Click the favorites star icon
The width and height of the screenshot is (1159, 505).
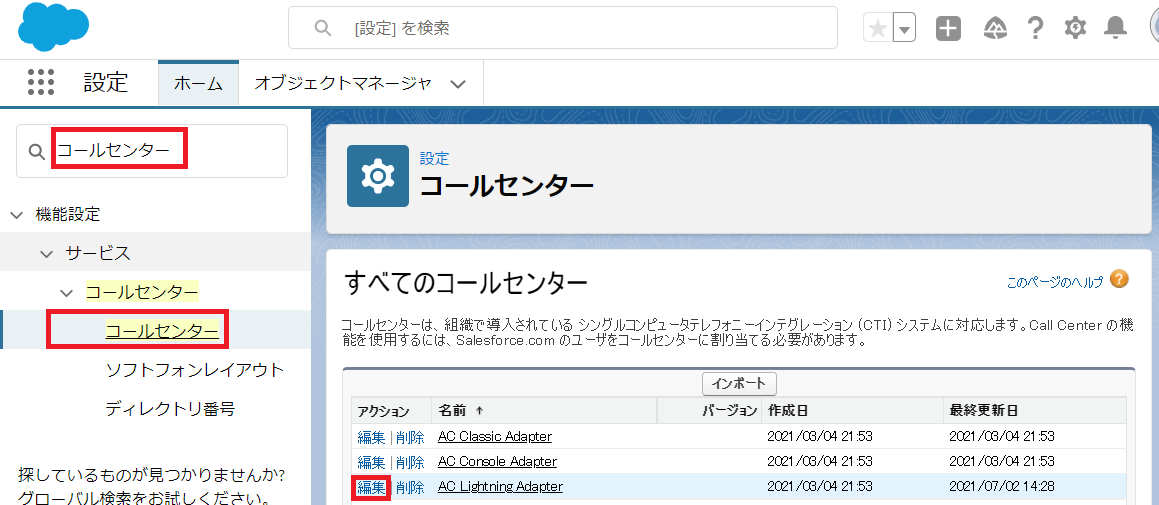click(877, 29)
